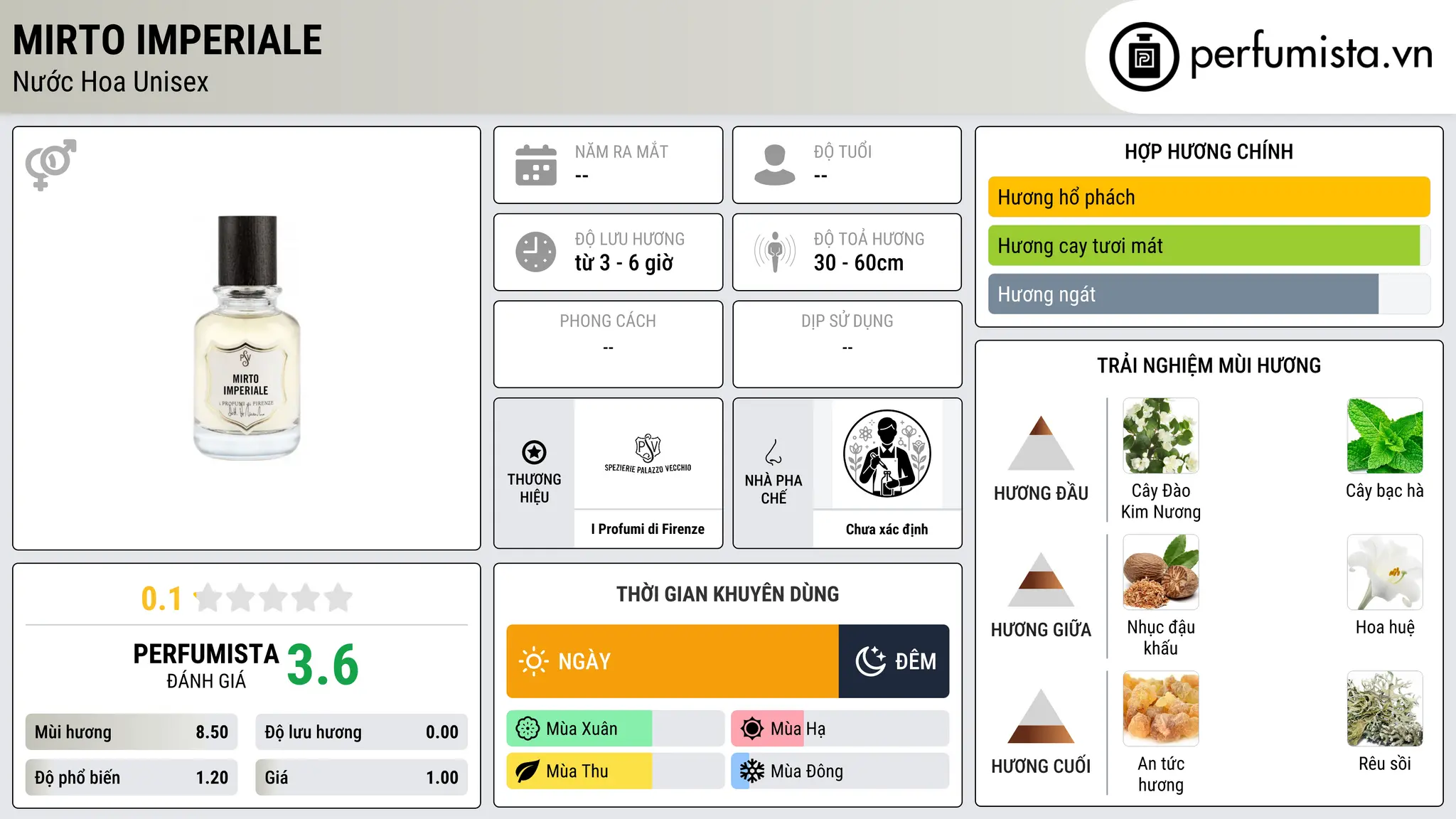Click the Giá 1.00 score bar
Viewport: 1456px width, 819px height.
[x=361, y=777]
